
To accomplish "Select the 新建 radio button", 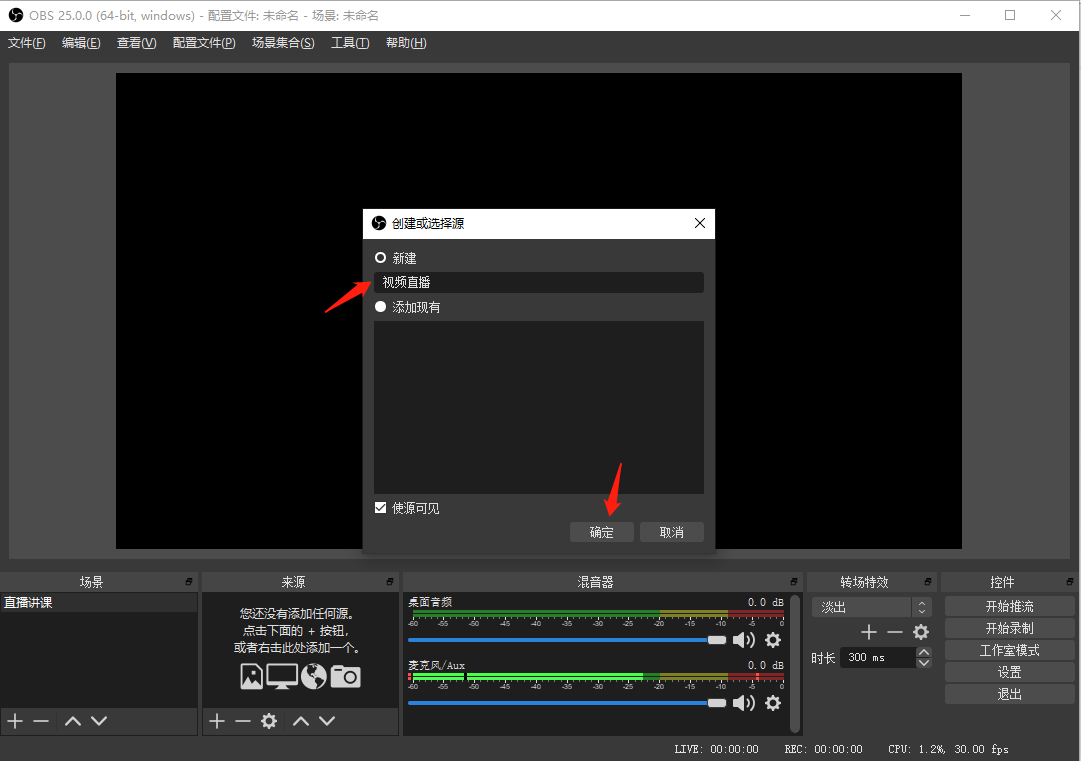I will click(x=380, y=258).
